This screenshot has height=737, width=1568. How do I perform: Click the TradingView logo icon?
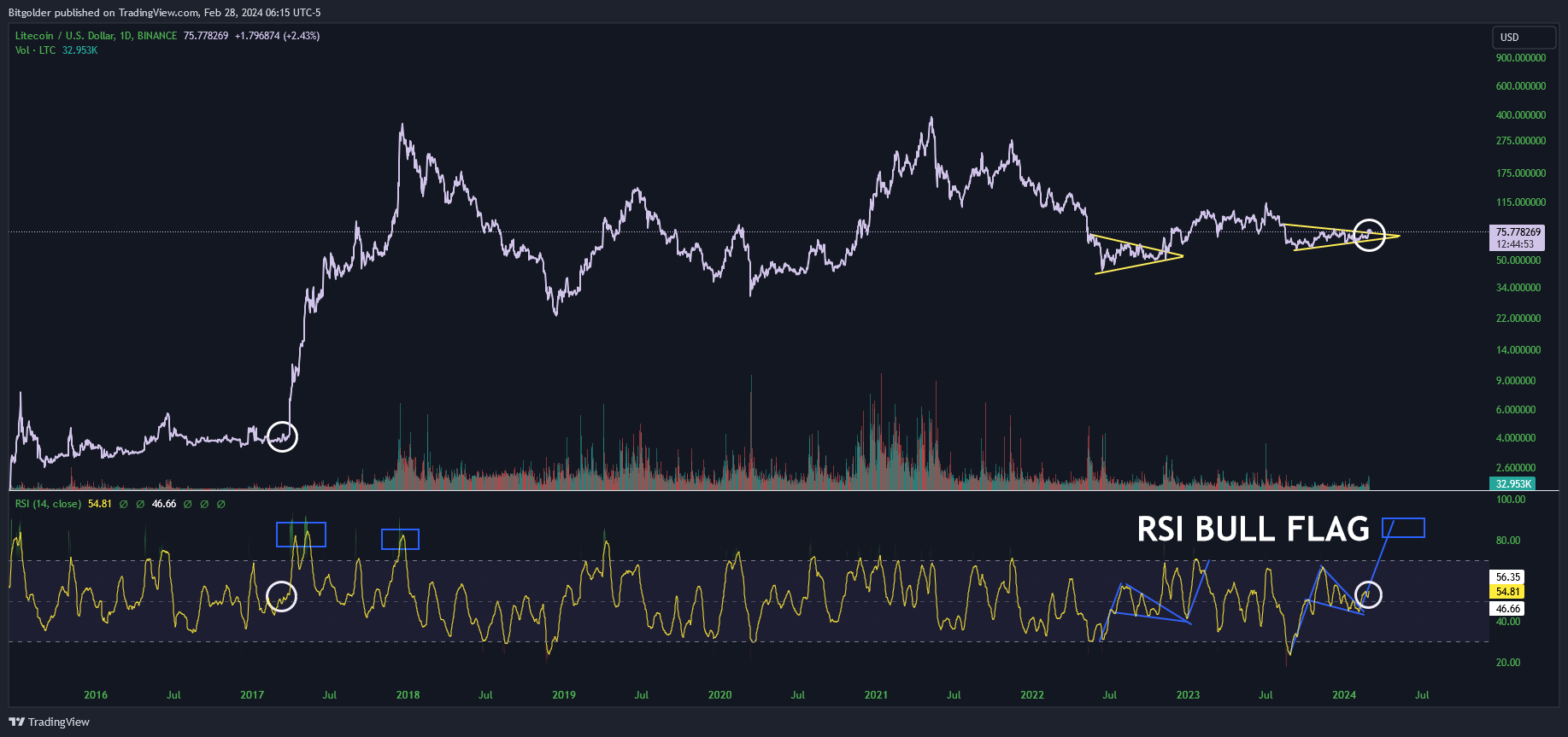point(16,722)
